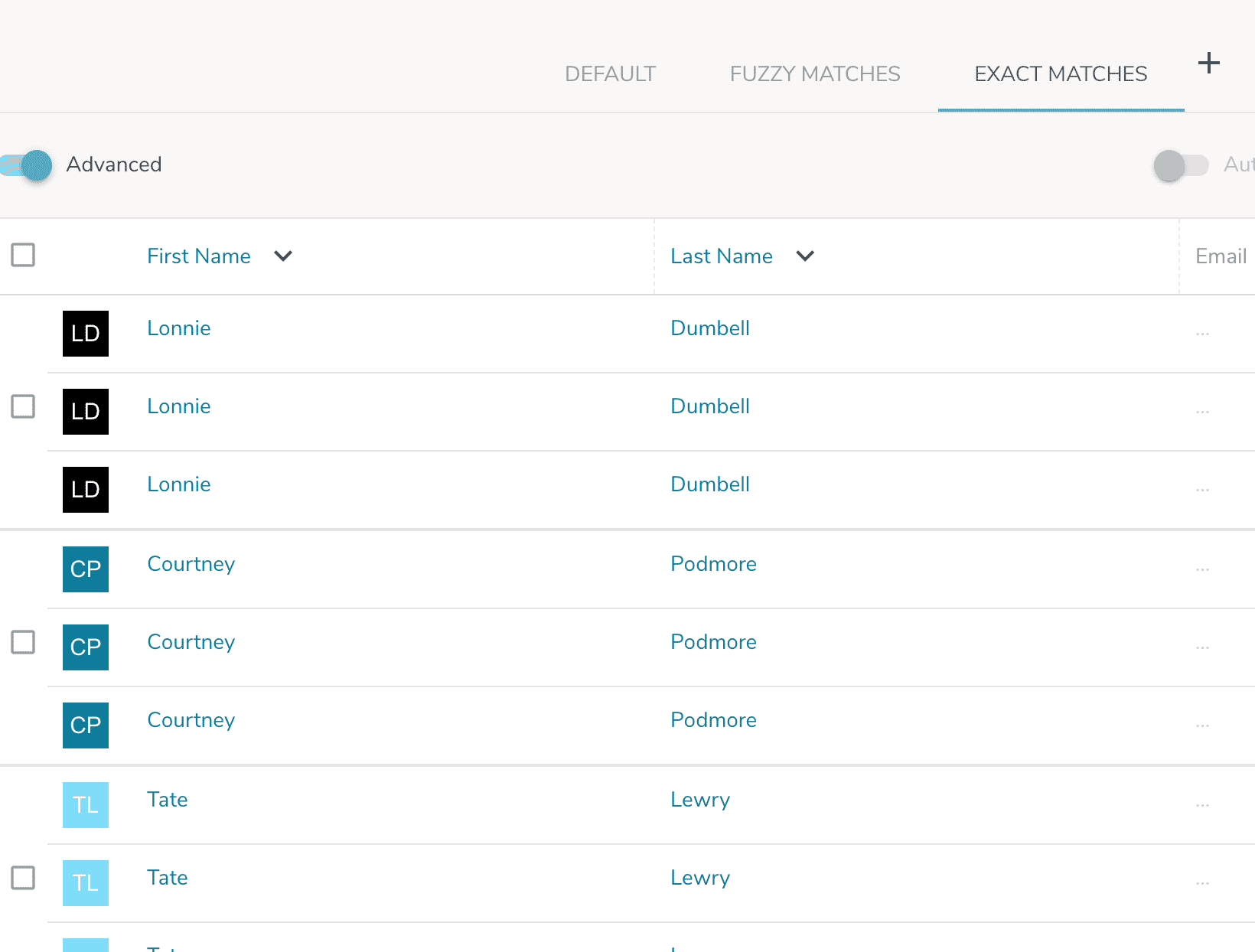
Task: Click TL avatar in first Tate row
Action: (86, 805)
